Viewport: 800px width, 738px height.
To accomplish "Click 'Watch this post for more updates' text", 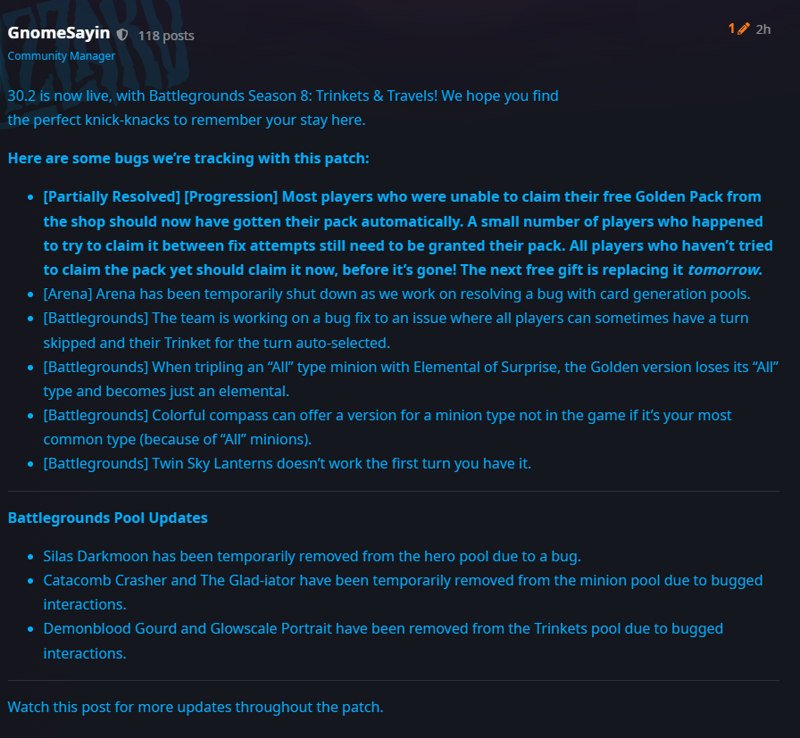I will click(x=195, y=707).
